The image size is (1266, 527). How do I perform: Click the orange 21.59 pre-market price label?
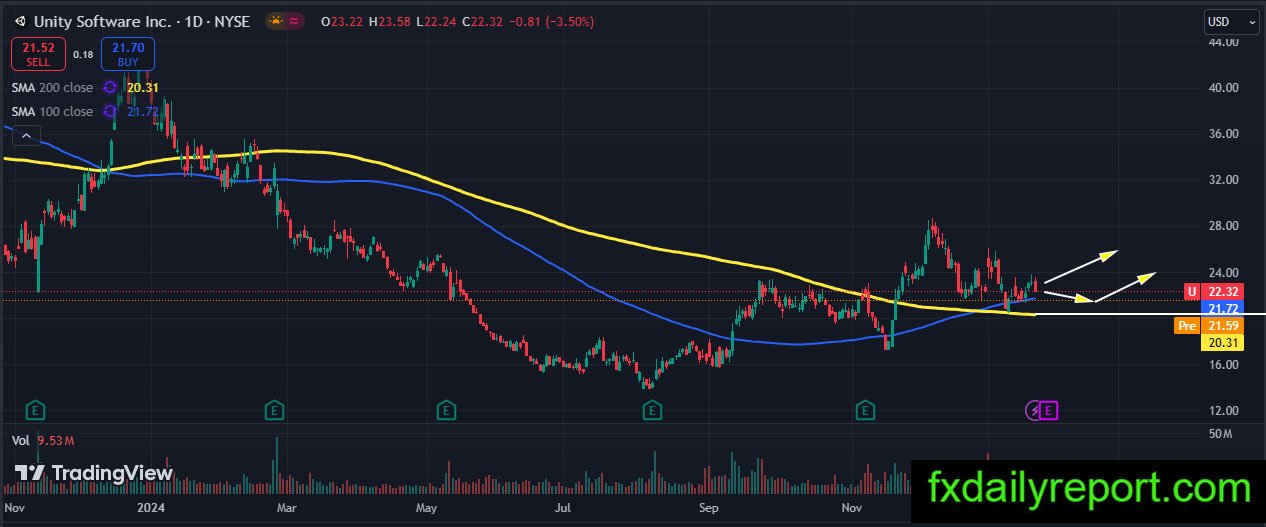(1224, 326)
